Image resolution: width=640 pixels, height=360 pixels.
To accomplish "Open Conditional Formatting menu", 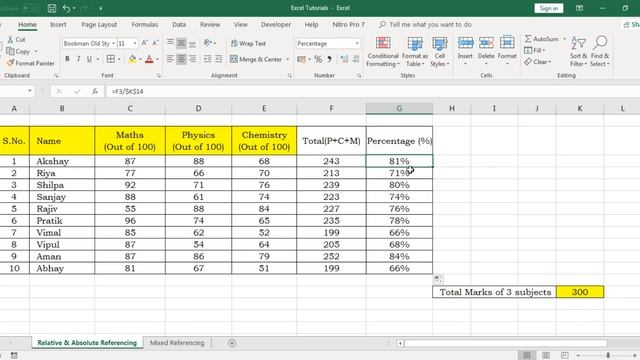I will (x=382, y=52).
